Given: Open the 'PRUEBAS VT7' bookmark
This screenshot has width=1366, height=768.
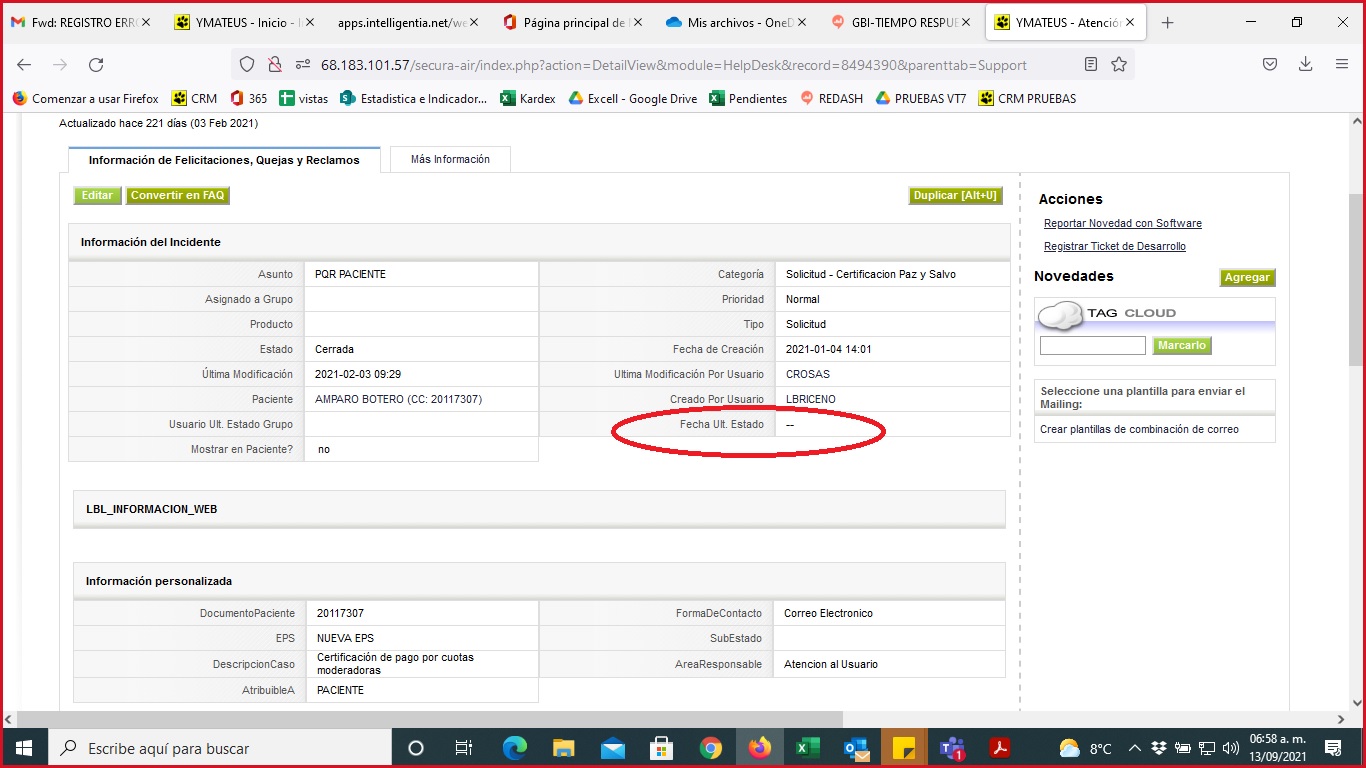Looking at the screenshot, I should pos(920,98).
